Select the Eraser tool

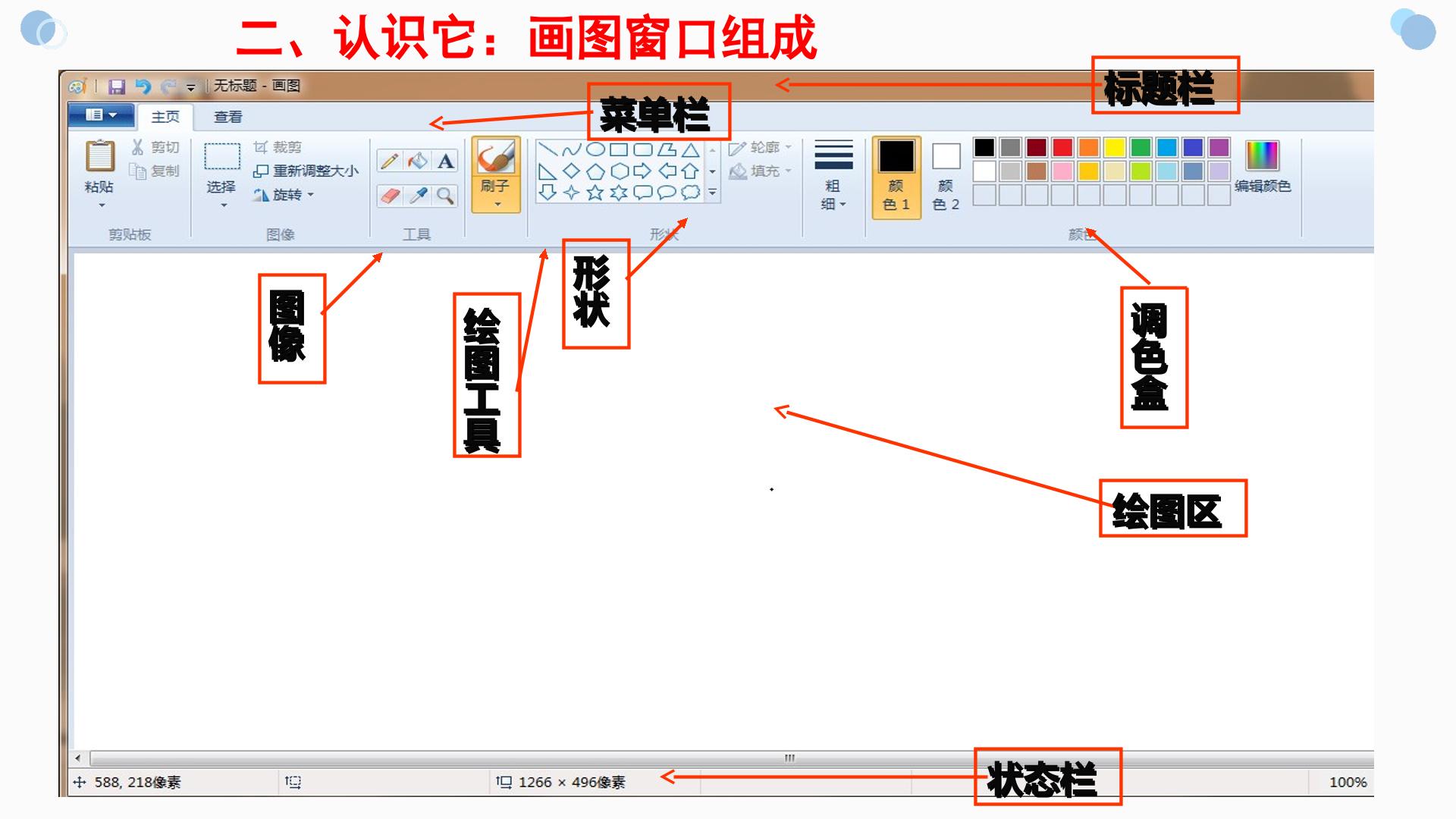(x=390, y=196)
